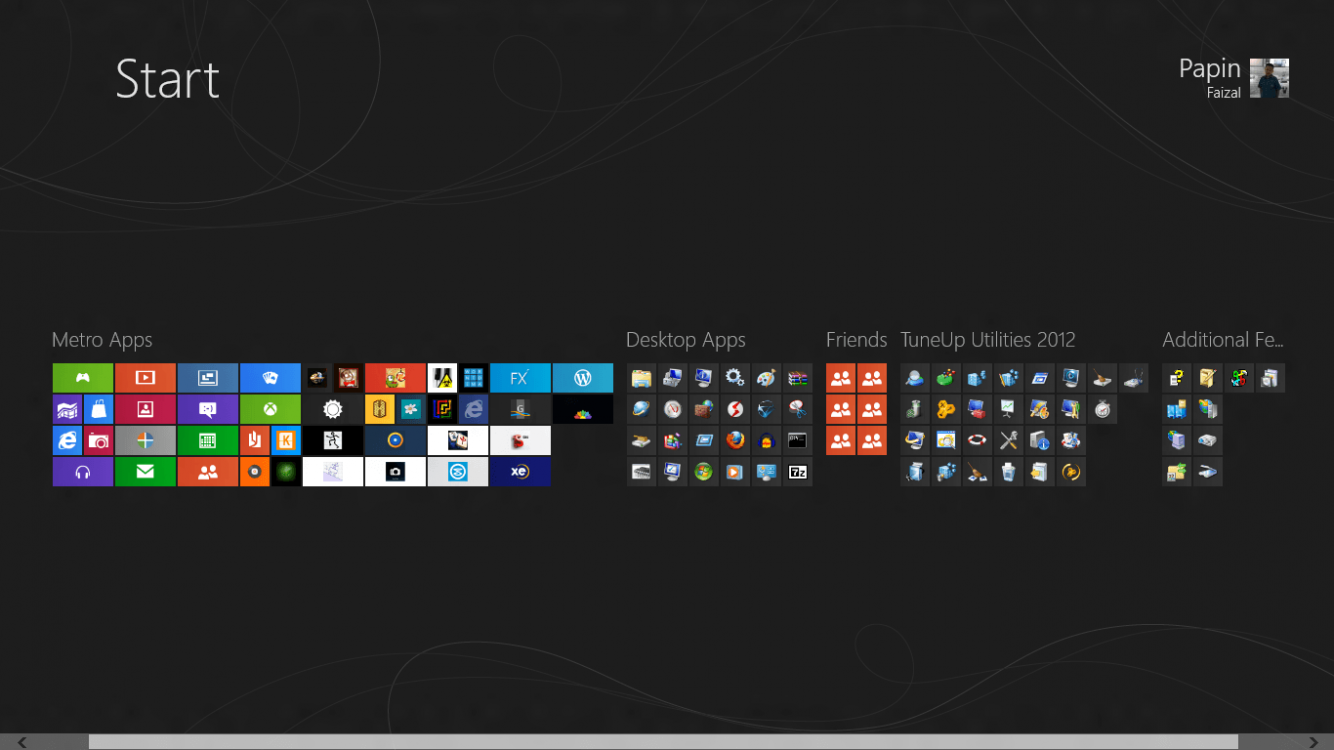This screenshot has width=1334, height=750.
Task: Open the blue FX tile
Action: [x=520, y=378]
